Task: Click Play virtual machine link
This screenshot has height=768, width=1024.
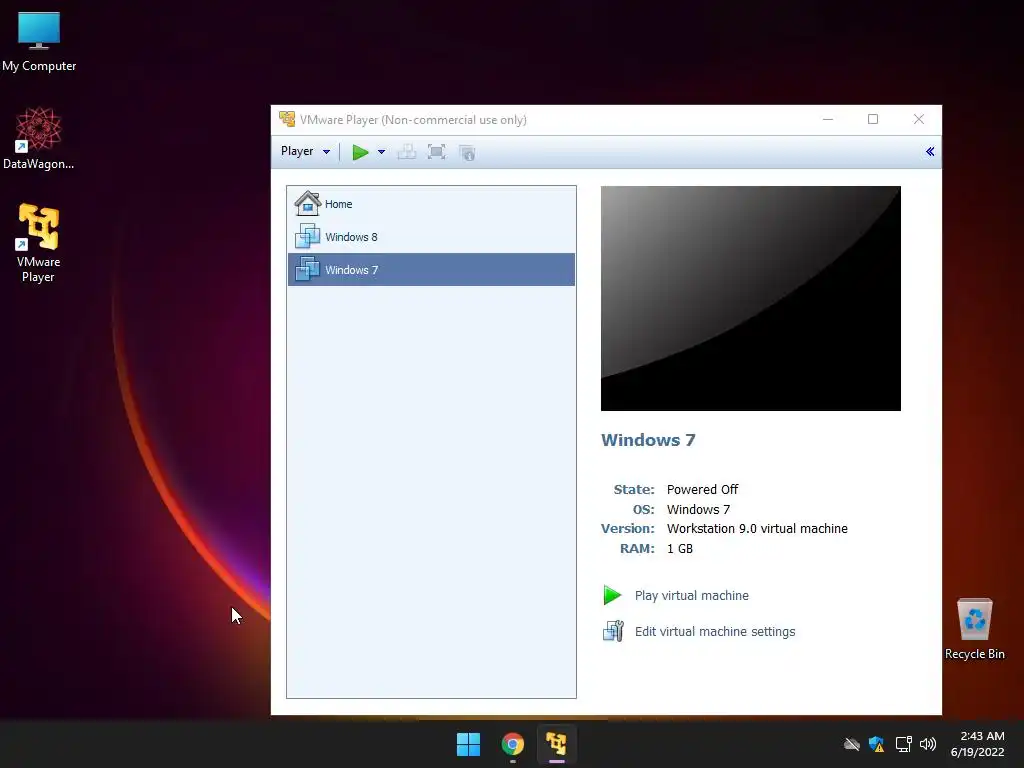Action: click(x=692, y=596)
